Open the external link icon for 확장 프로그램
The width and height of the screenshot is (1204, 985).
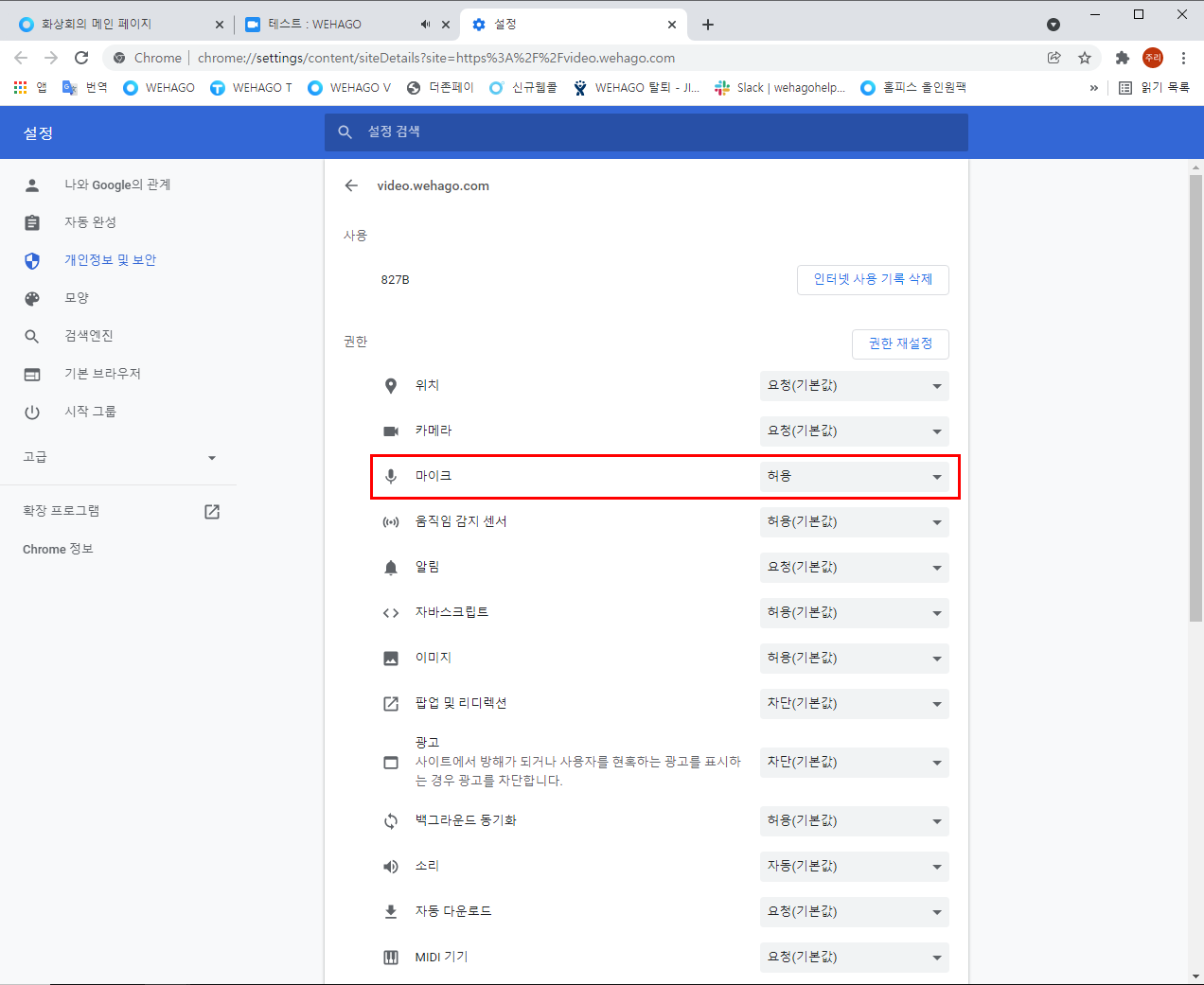click(x=212, y=511)
